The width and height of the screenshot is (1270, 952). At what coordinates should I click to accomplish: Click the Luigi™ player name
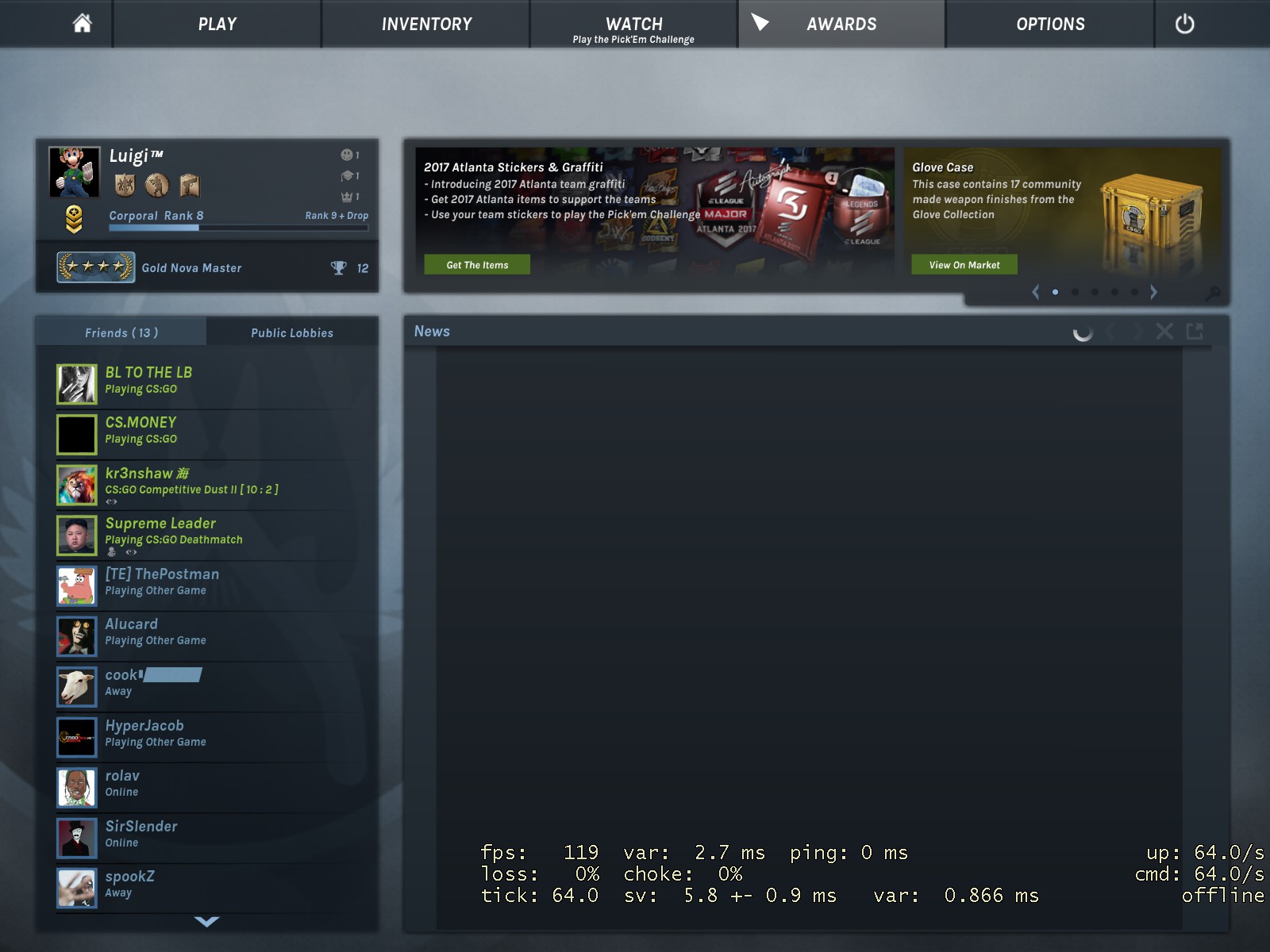[137, 156]
